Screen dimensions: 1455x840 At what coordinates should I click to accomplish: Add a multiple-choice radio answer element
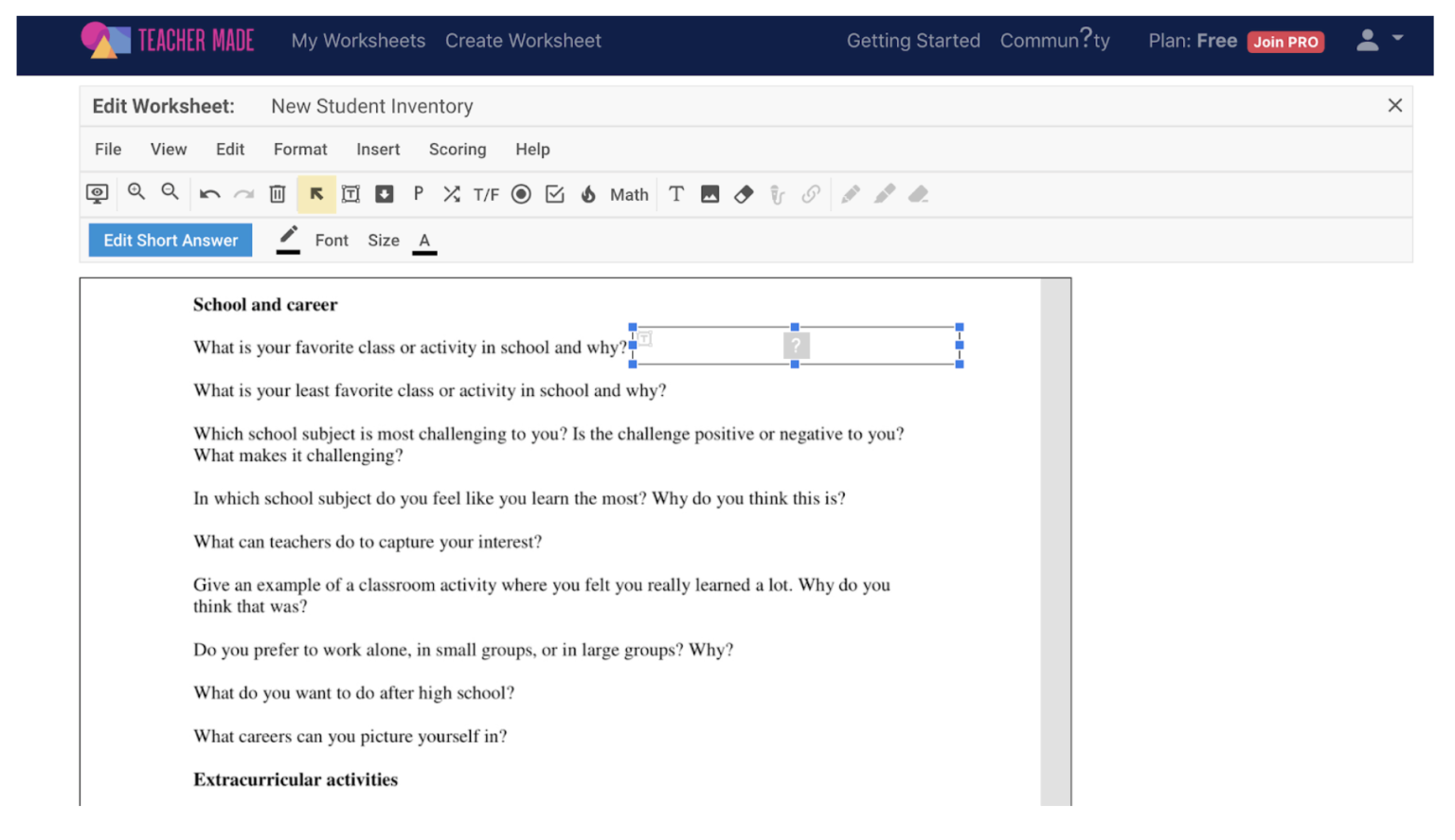(521, 194)
